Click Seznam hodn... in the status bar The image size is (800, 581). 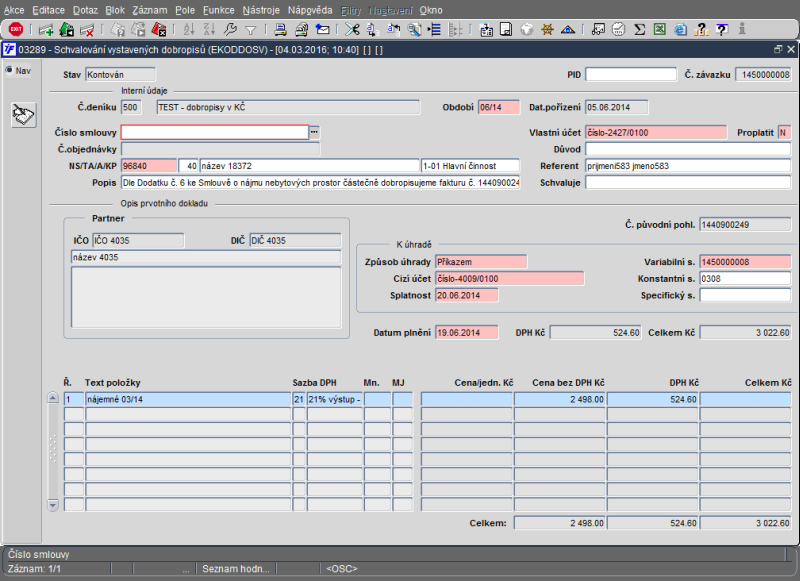235,568
